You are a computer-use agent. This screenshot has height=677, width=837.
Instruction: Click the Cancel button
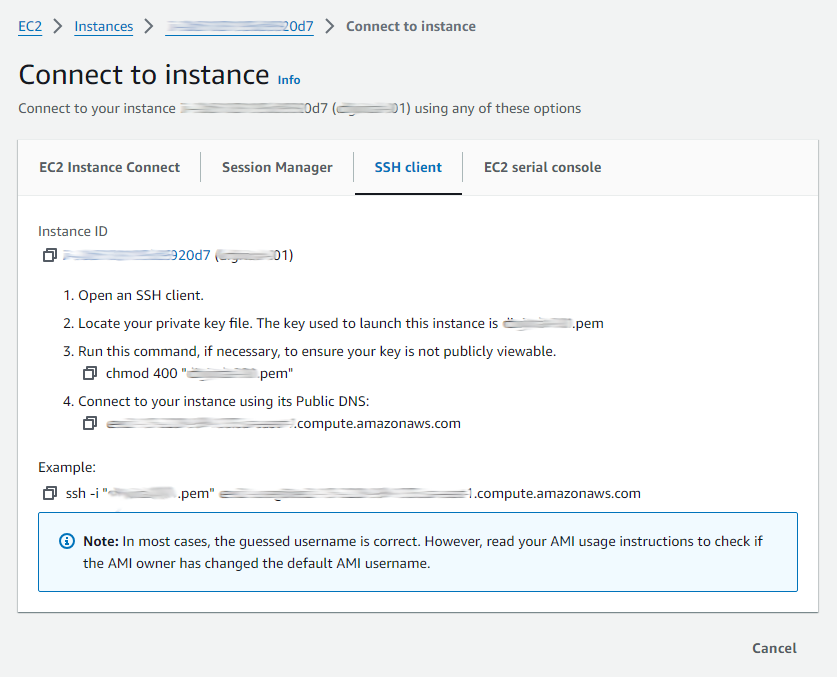pos(774,648)
